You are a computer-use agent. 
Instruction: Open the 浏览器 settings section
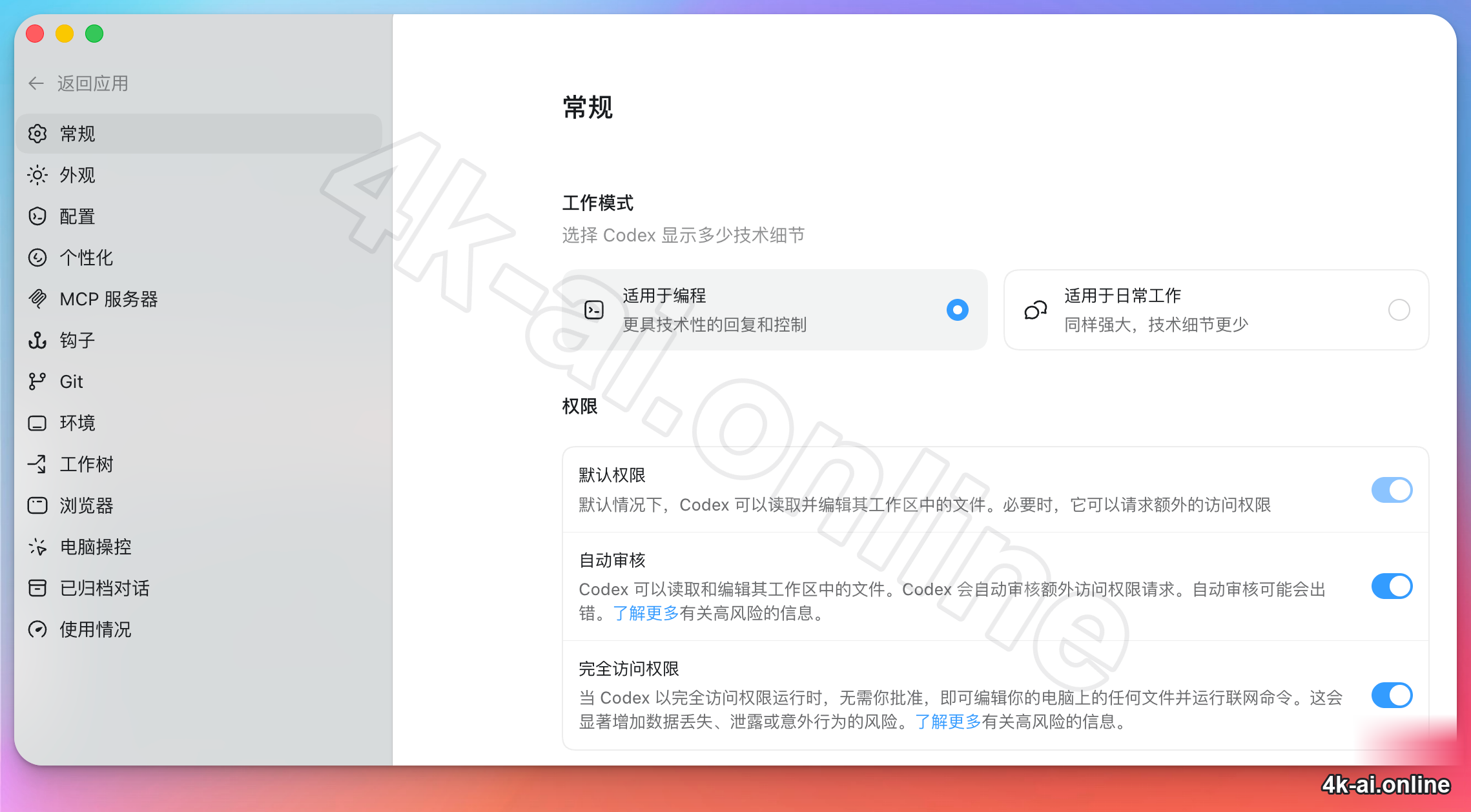200,505
